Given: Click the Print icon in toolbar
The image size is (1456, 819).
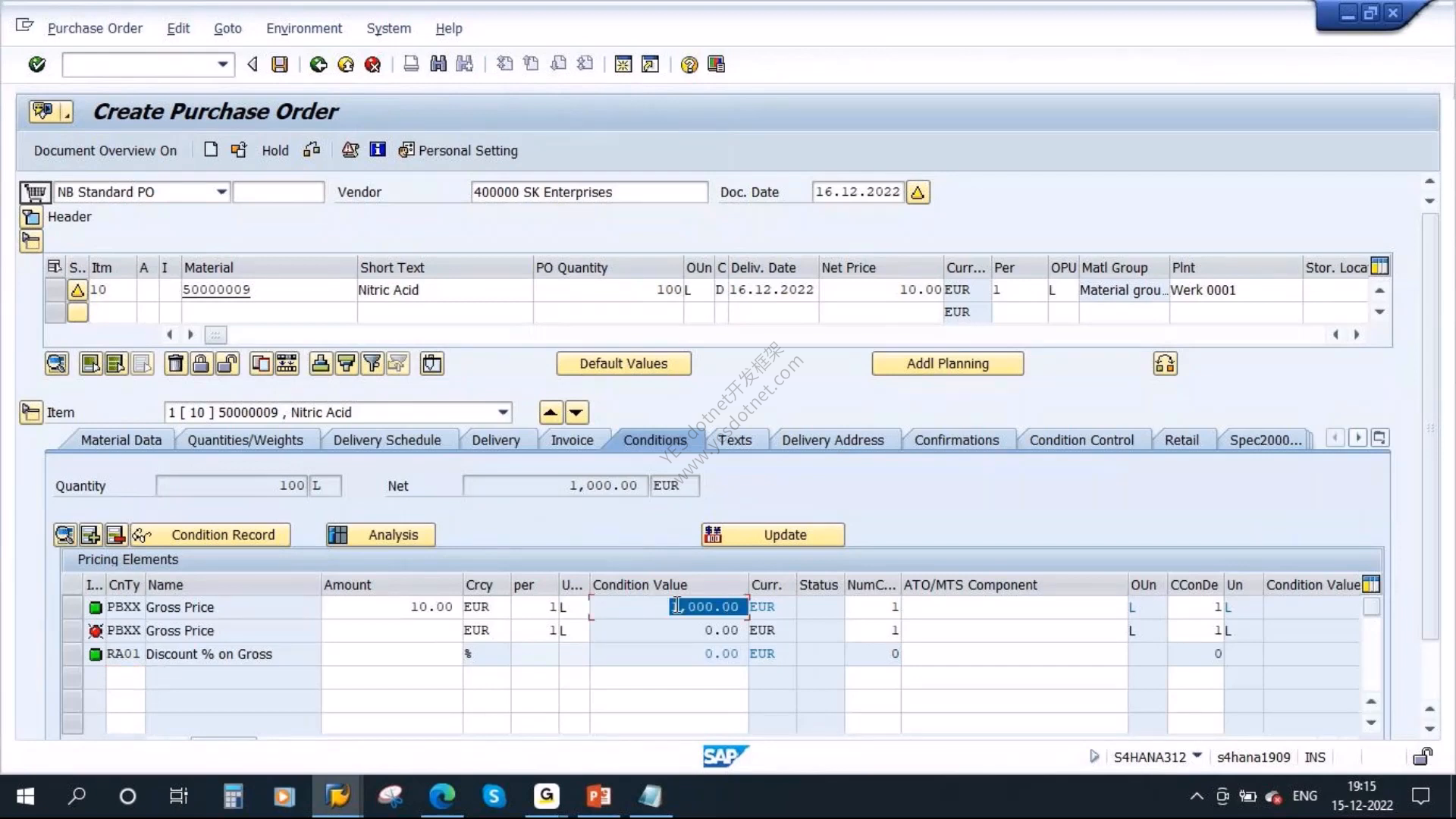Looking at the screenshot, I should click(411, 64).
